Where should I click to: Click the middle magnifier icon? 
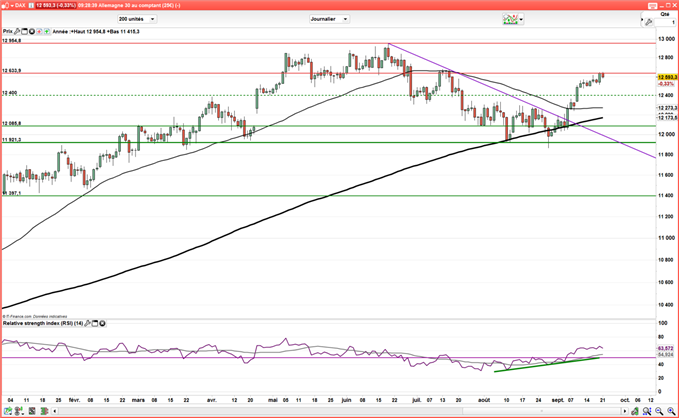point(659,411)
